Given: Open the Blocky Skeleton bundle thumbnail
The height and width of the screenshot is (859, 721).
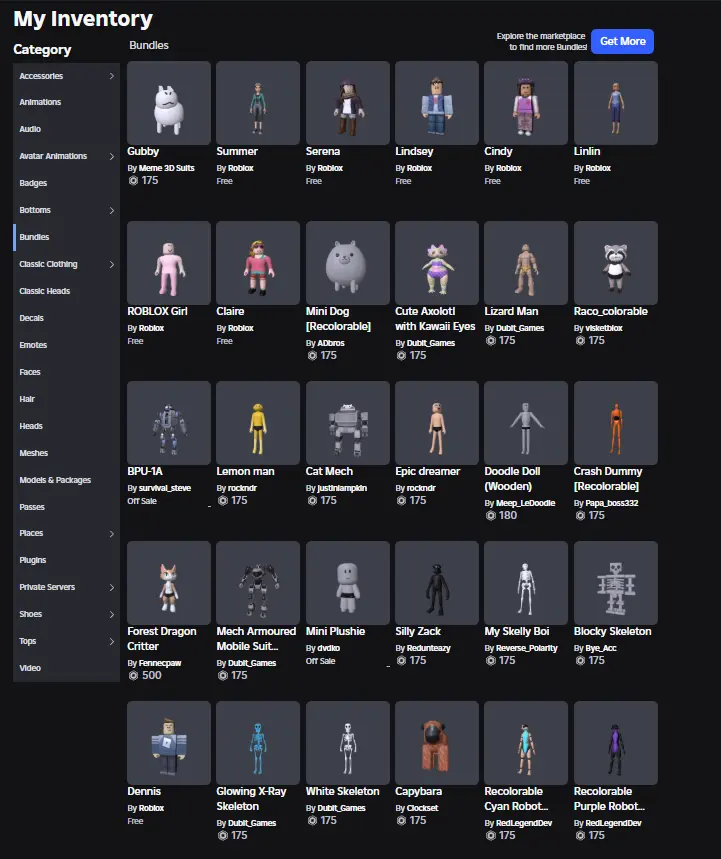Looking at the screenshot, I should click(x=616, y=583).
